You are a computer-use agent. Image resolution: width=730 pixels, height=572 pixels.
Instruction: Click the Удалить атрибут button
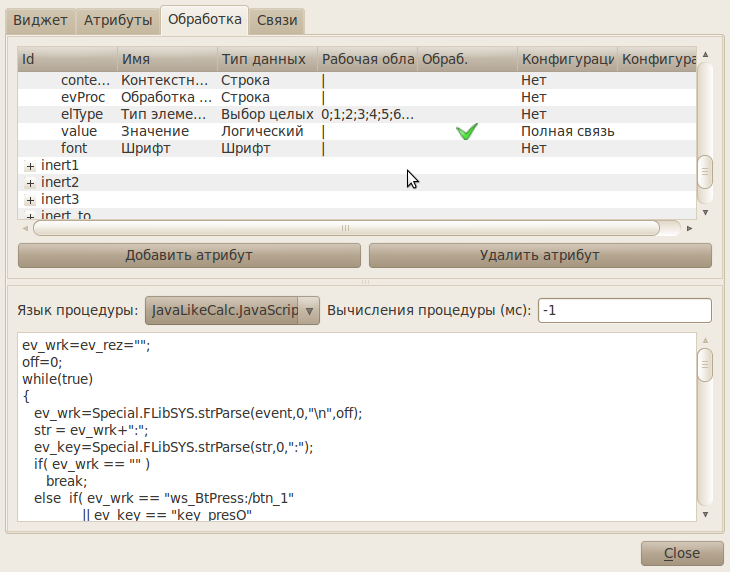(x=540, y=255)
